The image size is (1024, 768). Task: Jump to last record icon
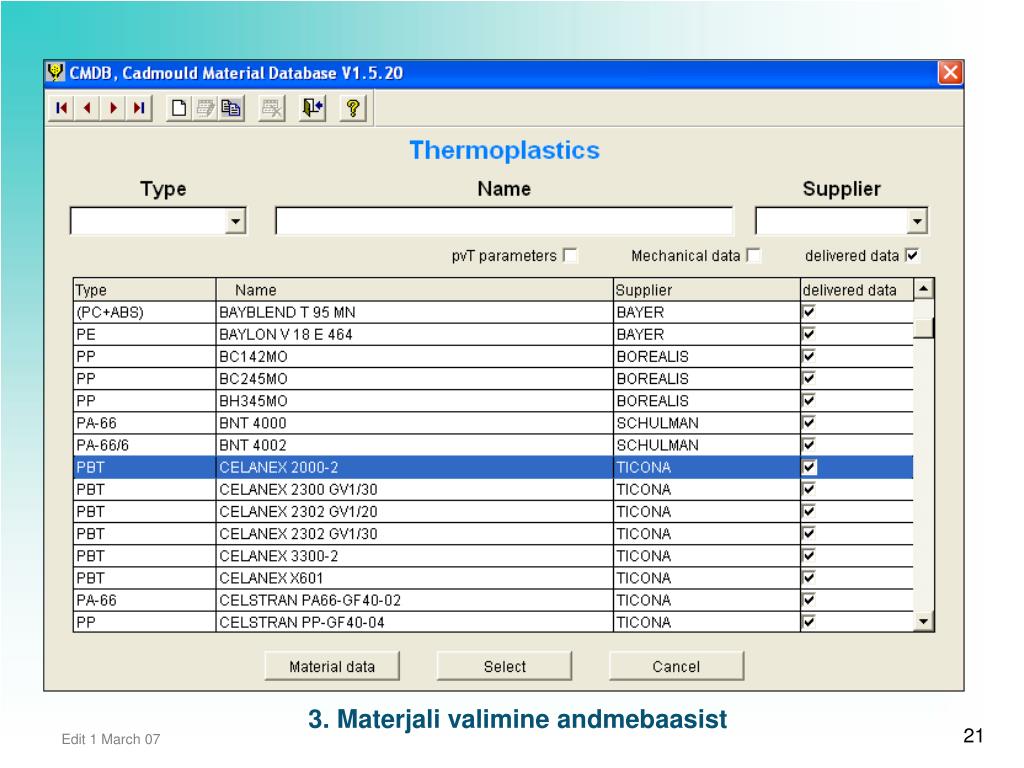(138, 108)
